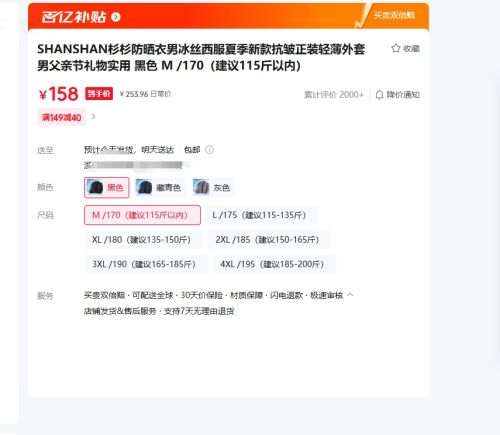
Task: Click the gray jacket thumbnail image
Action: (201, 187)
